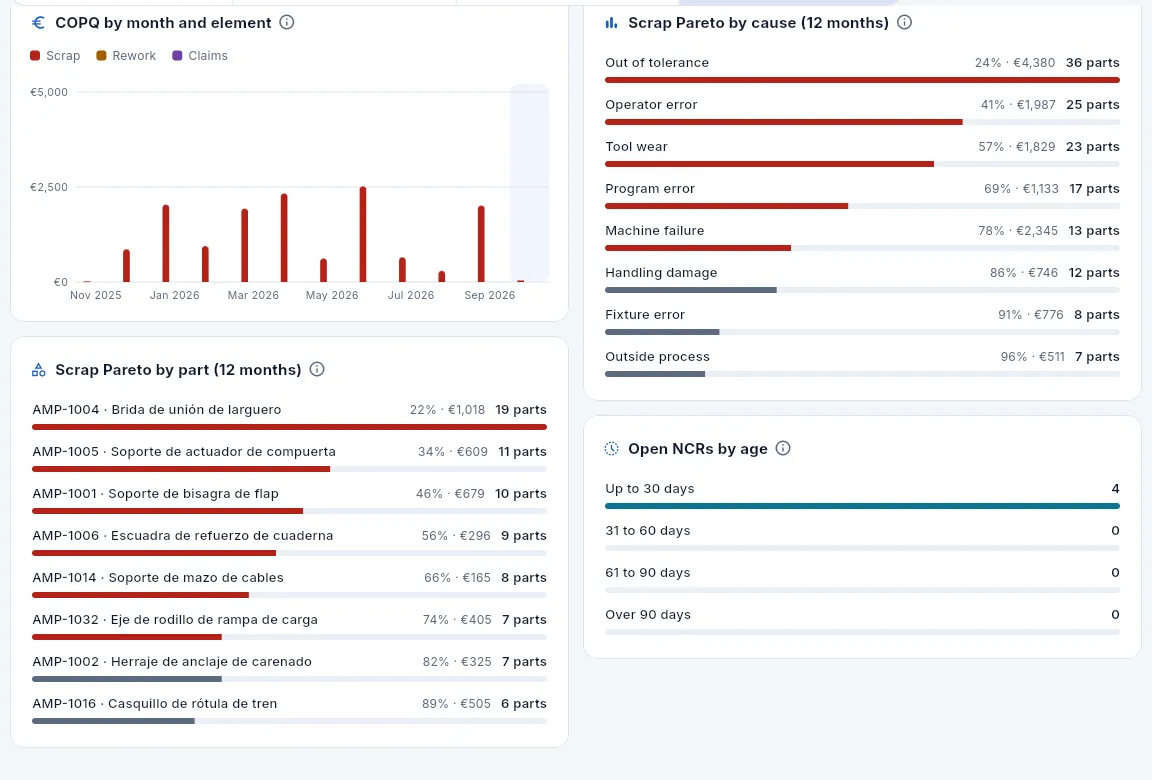Click the Operator error cause label
Image resolution: width=1152 pixels, height=780 pixels.
(651, 105)
